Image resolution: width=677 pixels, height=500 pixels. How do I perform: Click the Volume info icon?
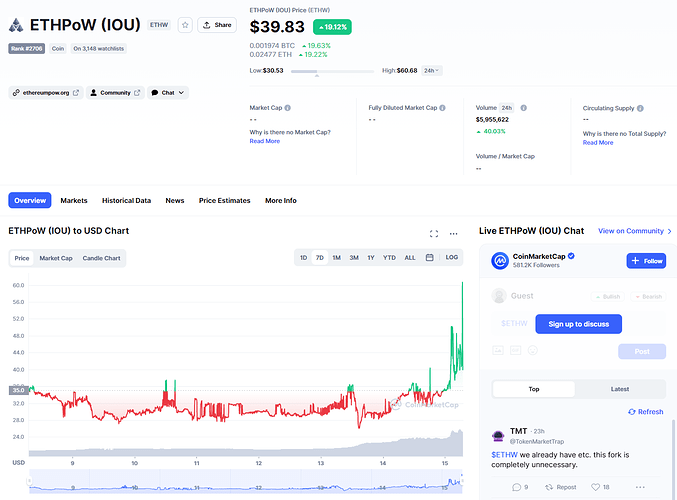point(523,108)
